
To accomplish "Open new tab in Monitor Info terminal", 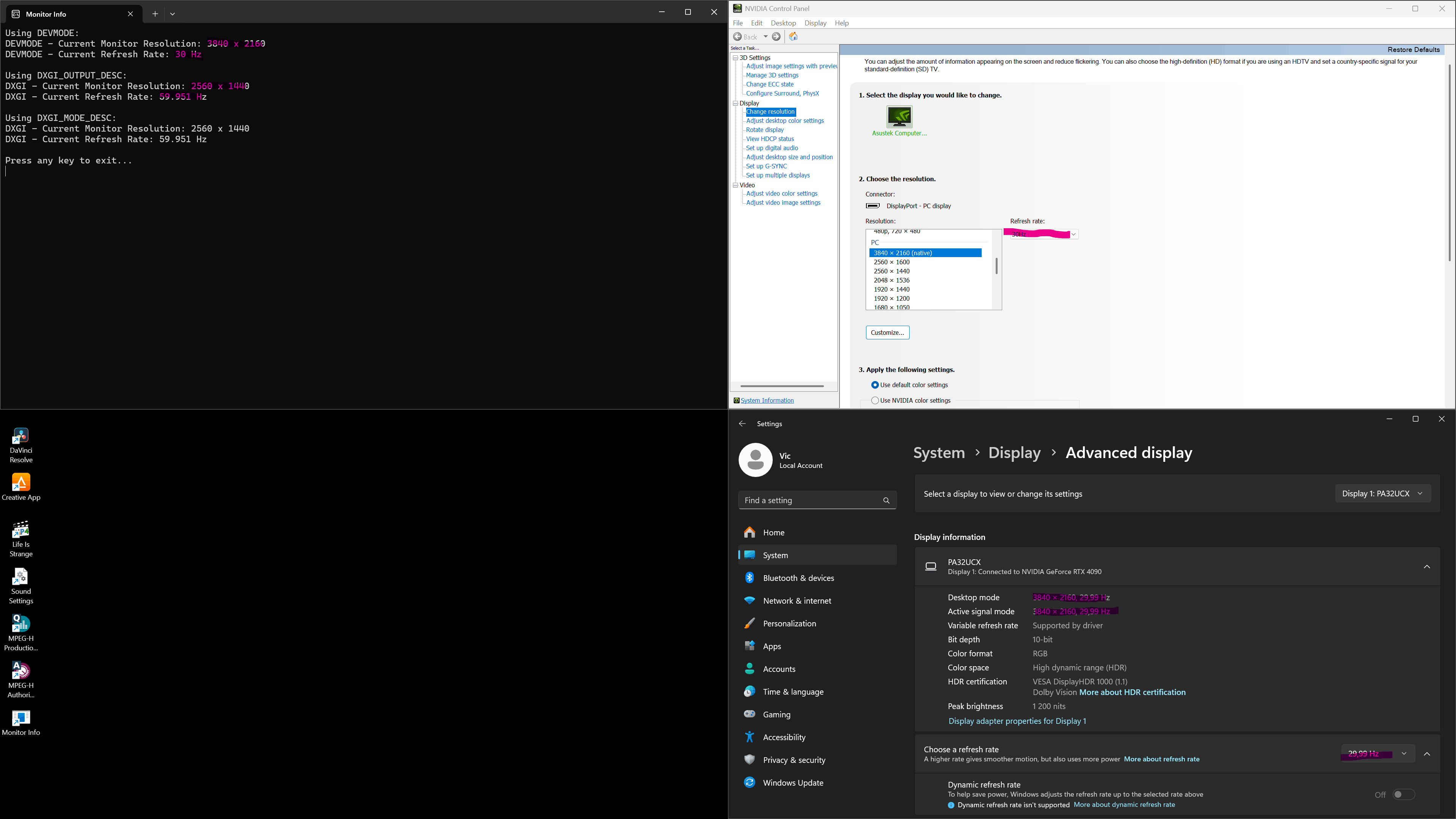I will coord(155,14).
